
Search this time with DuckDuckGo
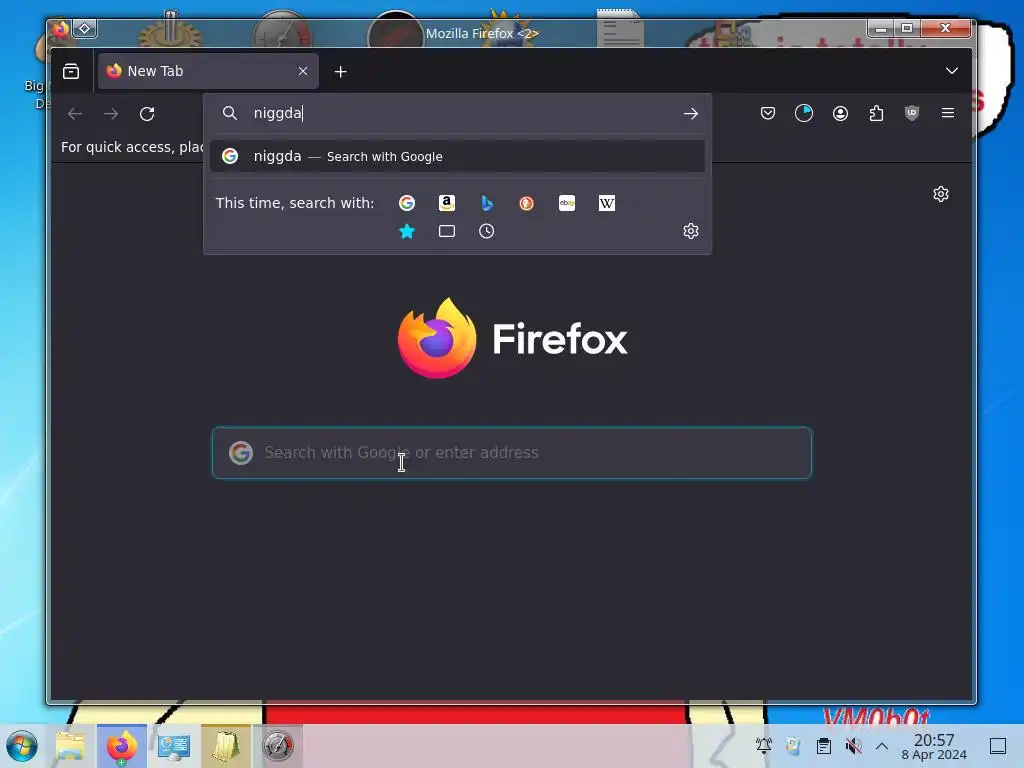pyautogui.click(x=526, y=203)
